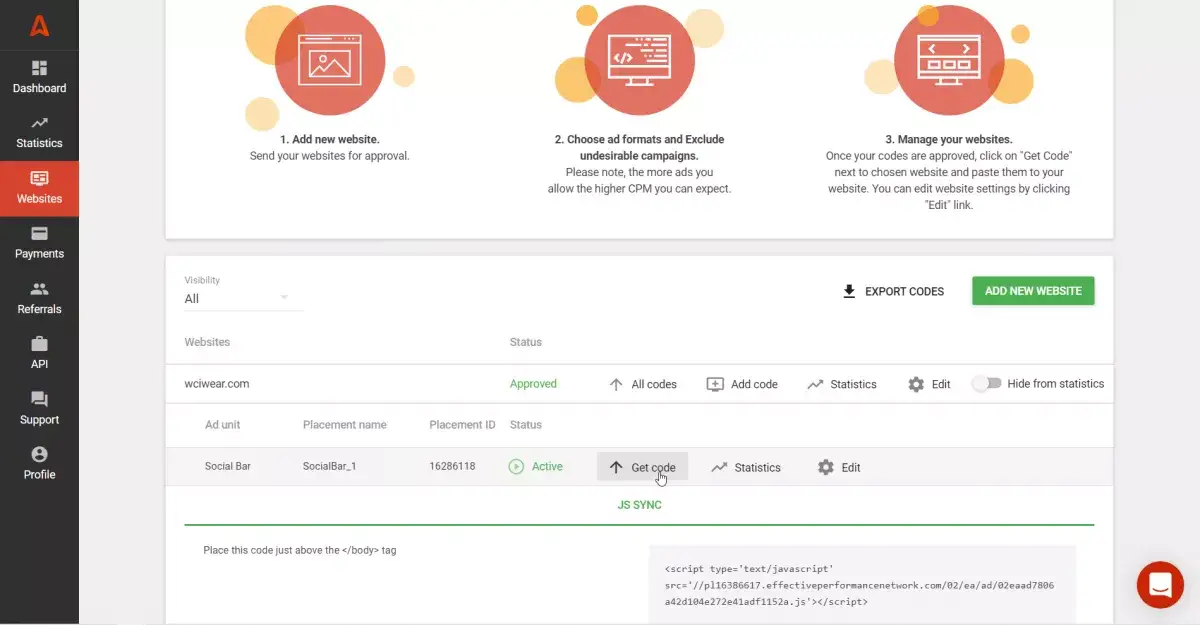The image size is (1200, 625).
Task: Open the Profile avatar icon
Action: (x=39, y=455)
